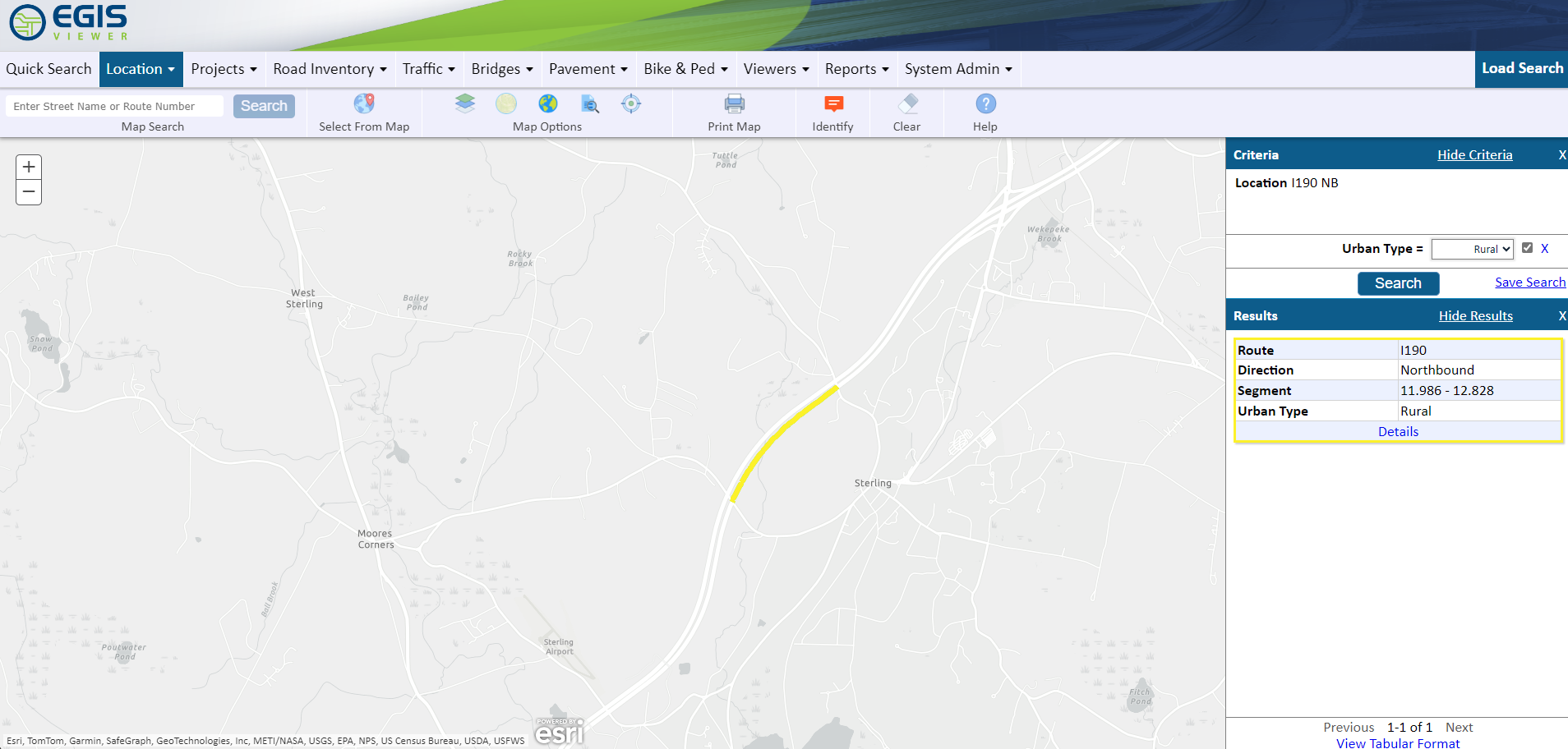Click the document search icon in Map Options
The width and height of the screenshot is (1568, 749).
(x=589, y=105)
